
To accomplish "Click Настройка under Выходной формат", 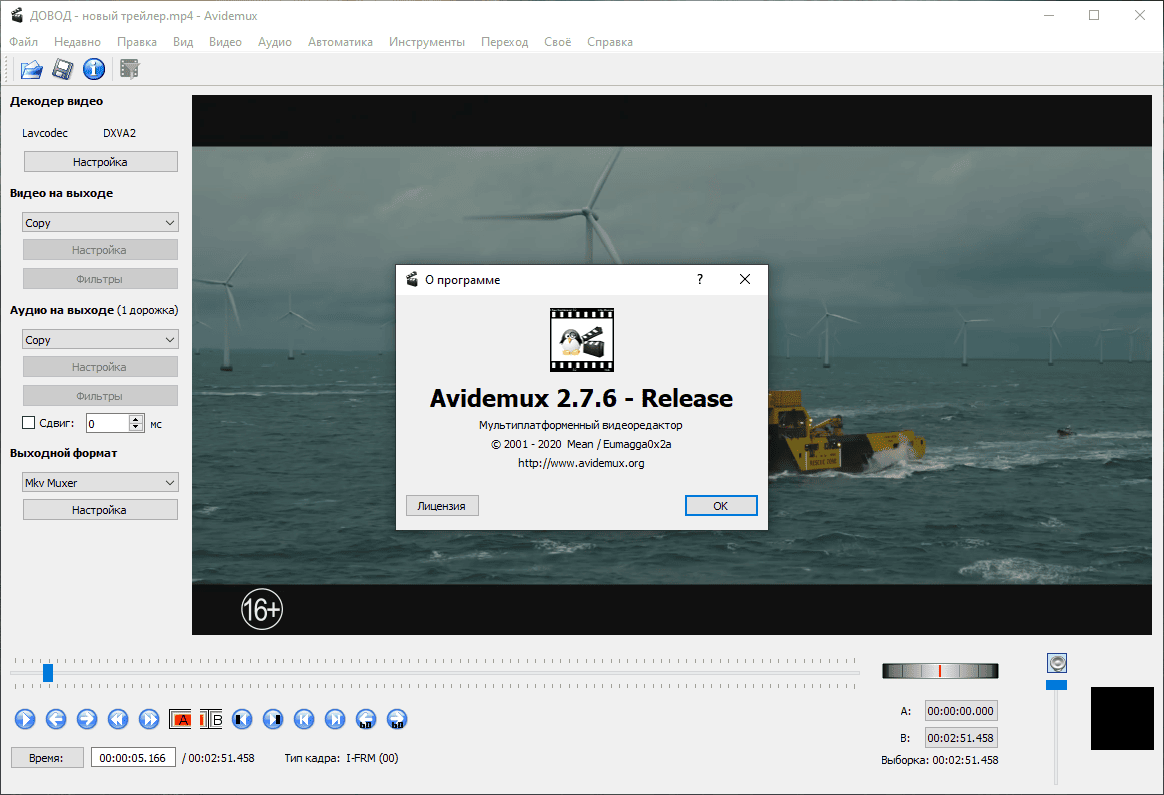I will [x=100, y=510].
